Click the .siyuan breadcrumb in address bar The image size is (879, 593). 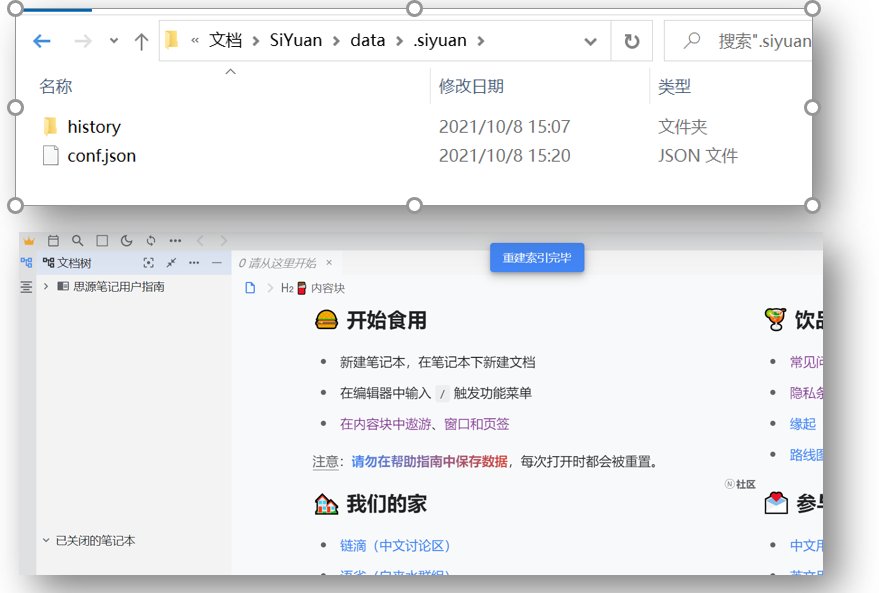pos(440,40)
